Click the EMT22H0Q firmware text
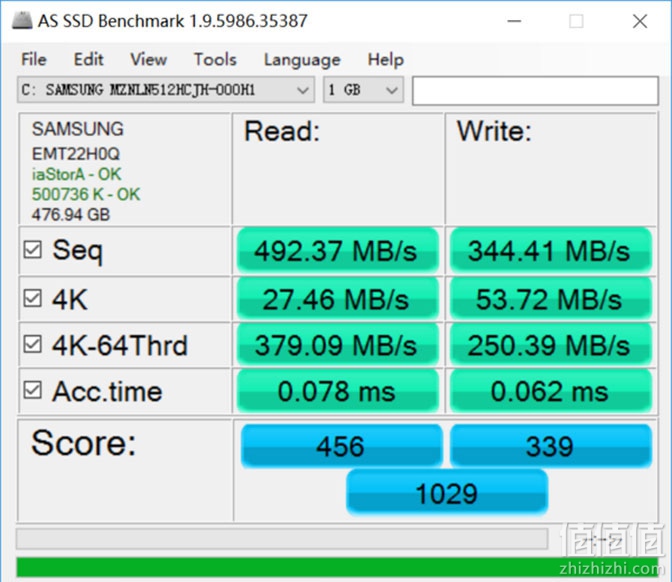The width and height of the screenshot is (672, 582). pos(75,154)
